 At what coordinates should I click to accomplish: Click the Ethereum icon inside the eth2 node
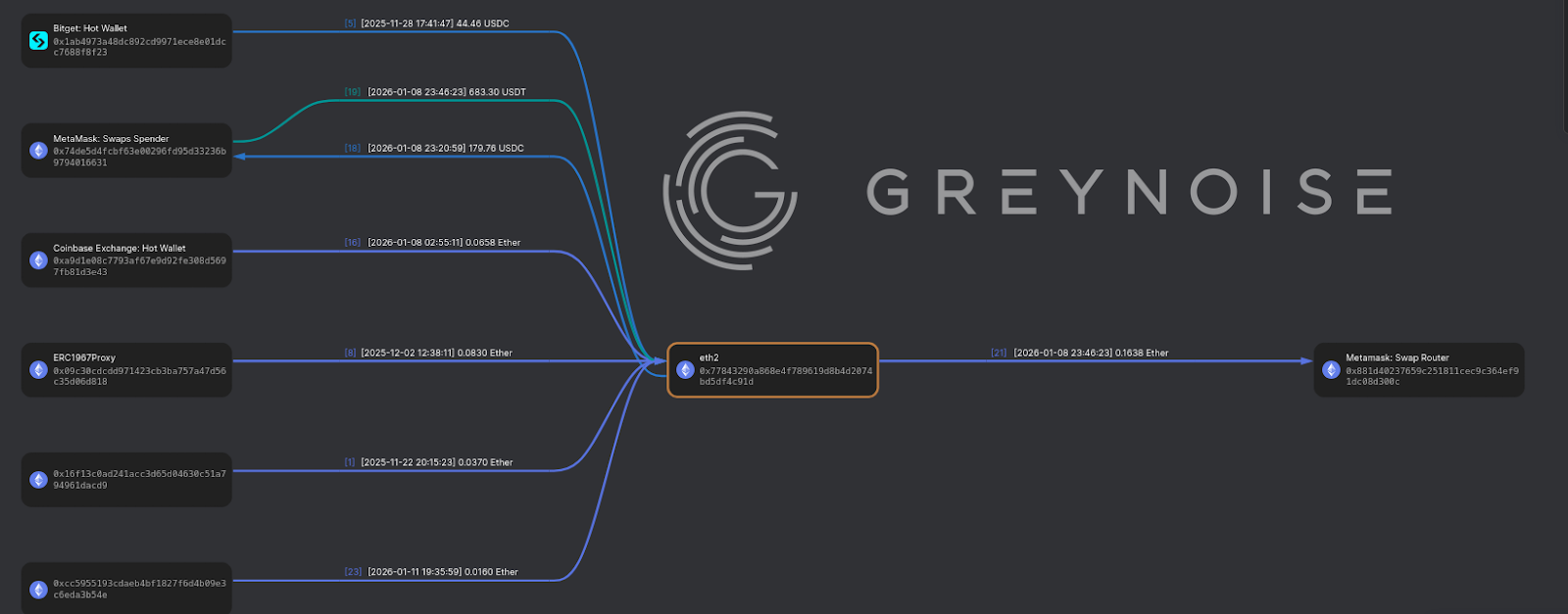tap(685, 370)
